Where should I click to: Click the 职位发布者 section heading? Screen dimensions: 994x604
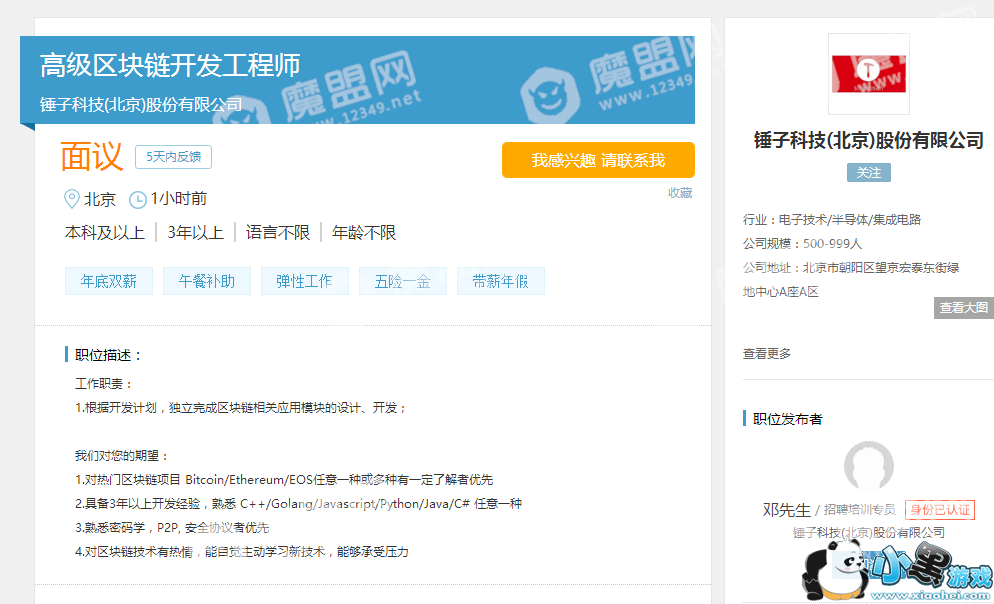click(x=787, y=419)
